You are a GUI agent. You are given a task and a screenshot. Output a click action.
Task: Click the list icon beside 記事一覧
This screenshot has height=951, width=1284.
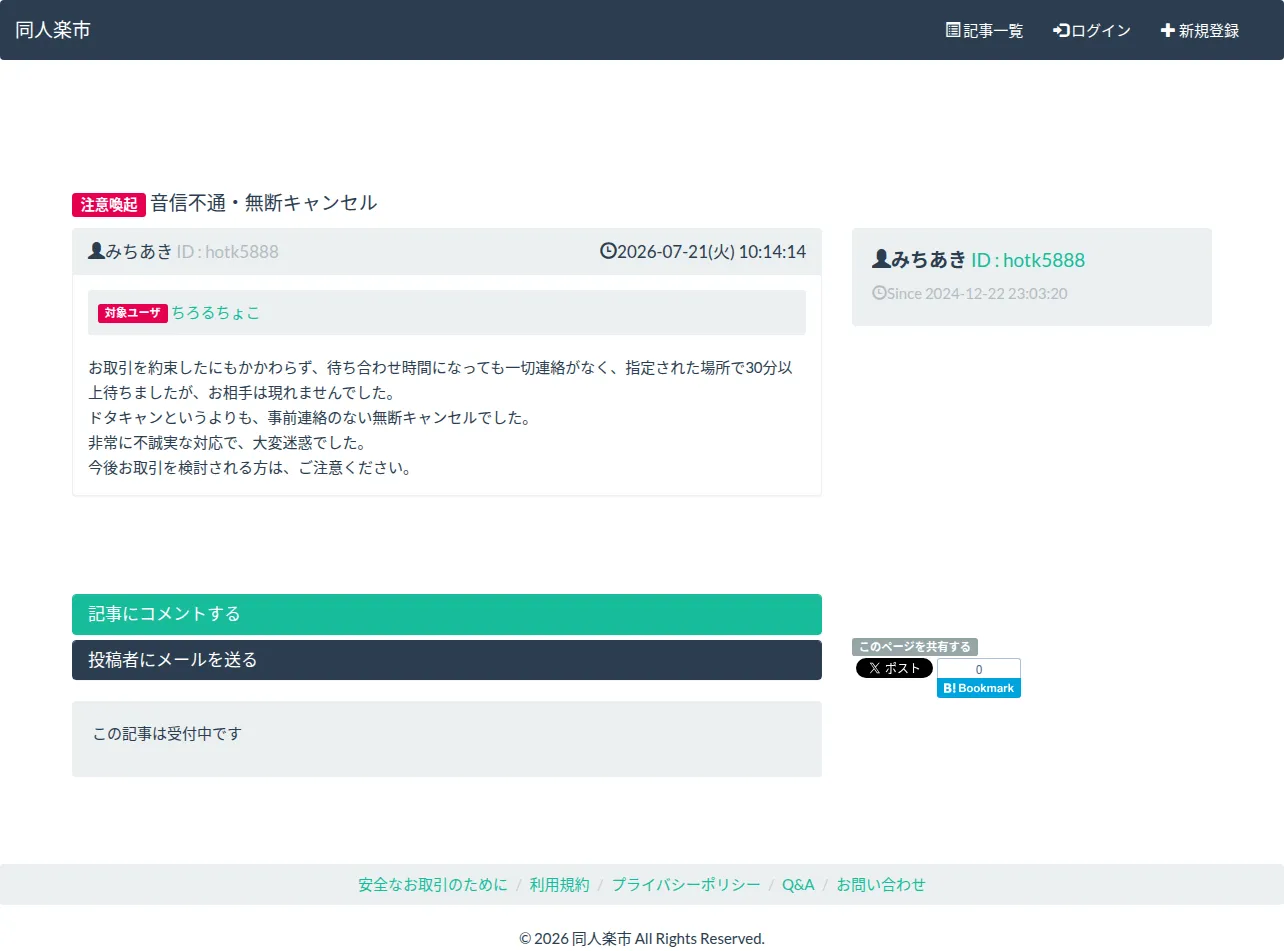click(x=953, y=30)
